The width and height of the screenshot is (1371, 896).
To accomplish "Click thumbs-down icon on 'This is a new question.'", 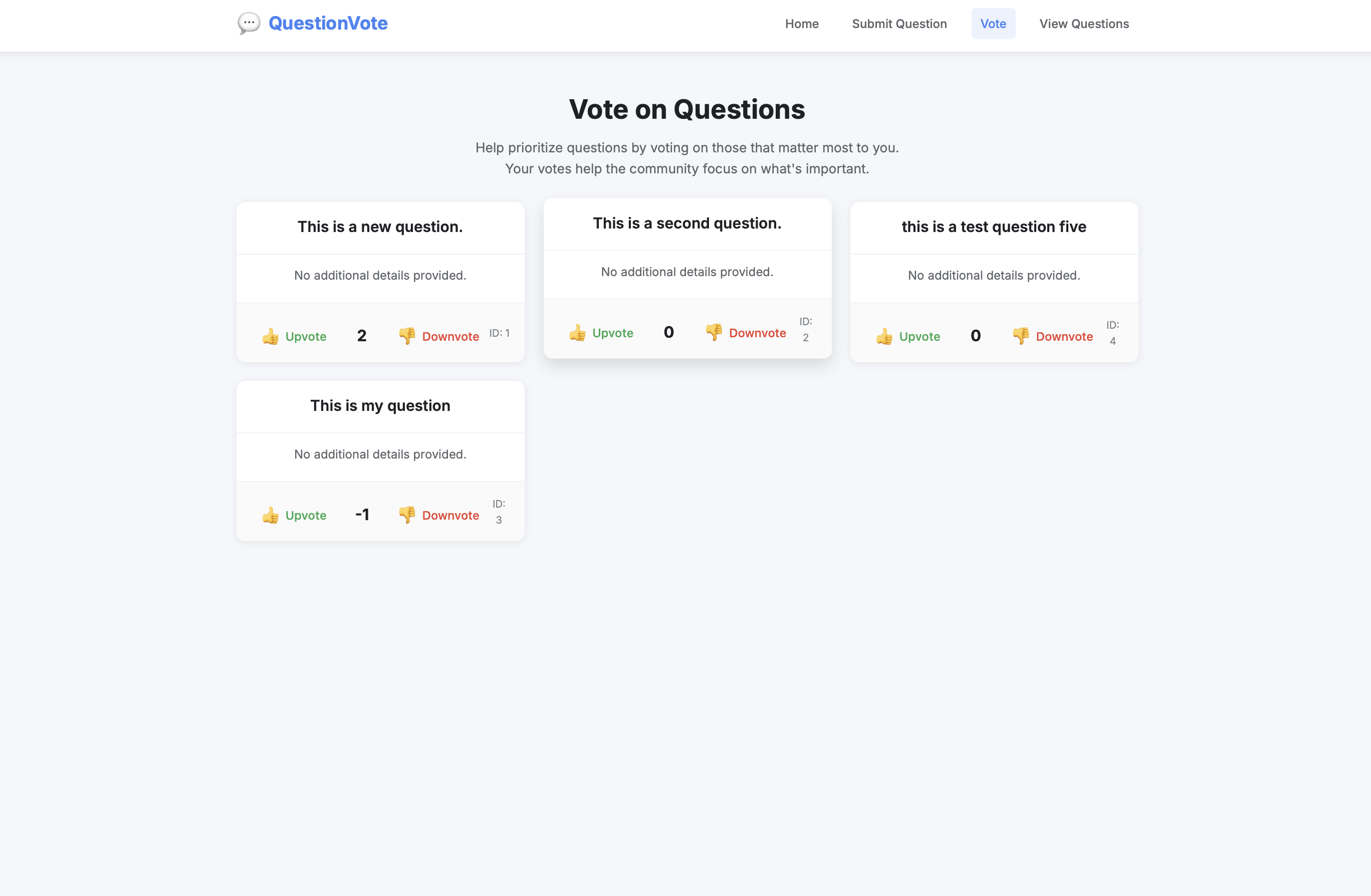I will (407, 337).
